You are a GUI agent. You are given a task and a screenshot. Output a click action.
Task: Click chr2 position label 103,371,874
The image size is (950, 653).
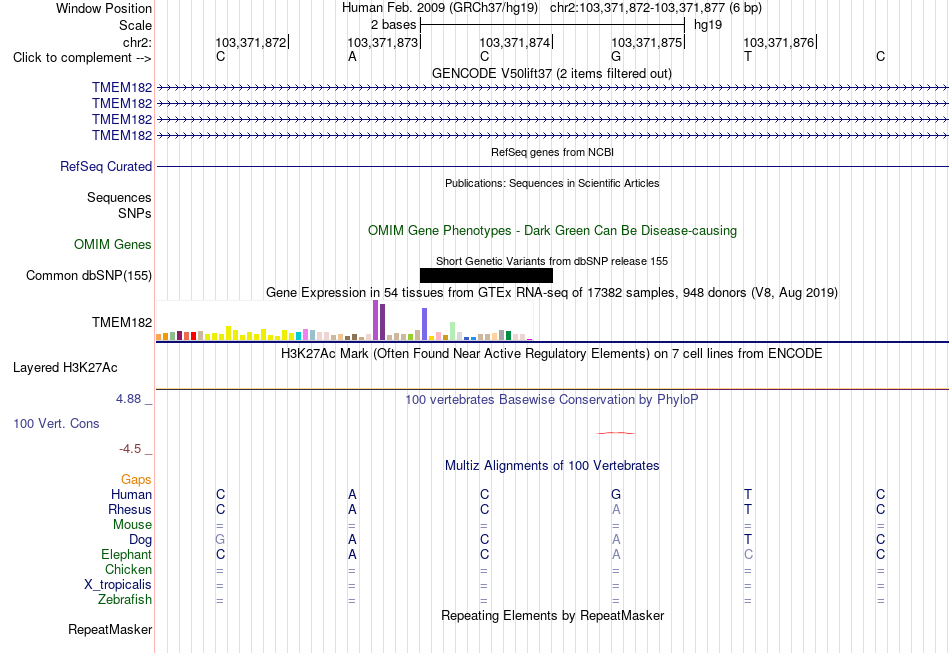coord(515,42)
